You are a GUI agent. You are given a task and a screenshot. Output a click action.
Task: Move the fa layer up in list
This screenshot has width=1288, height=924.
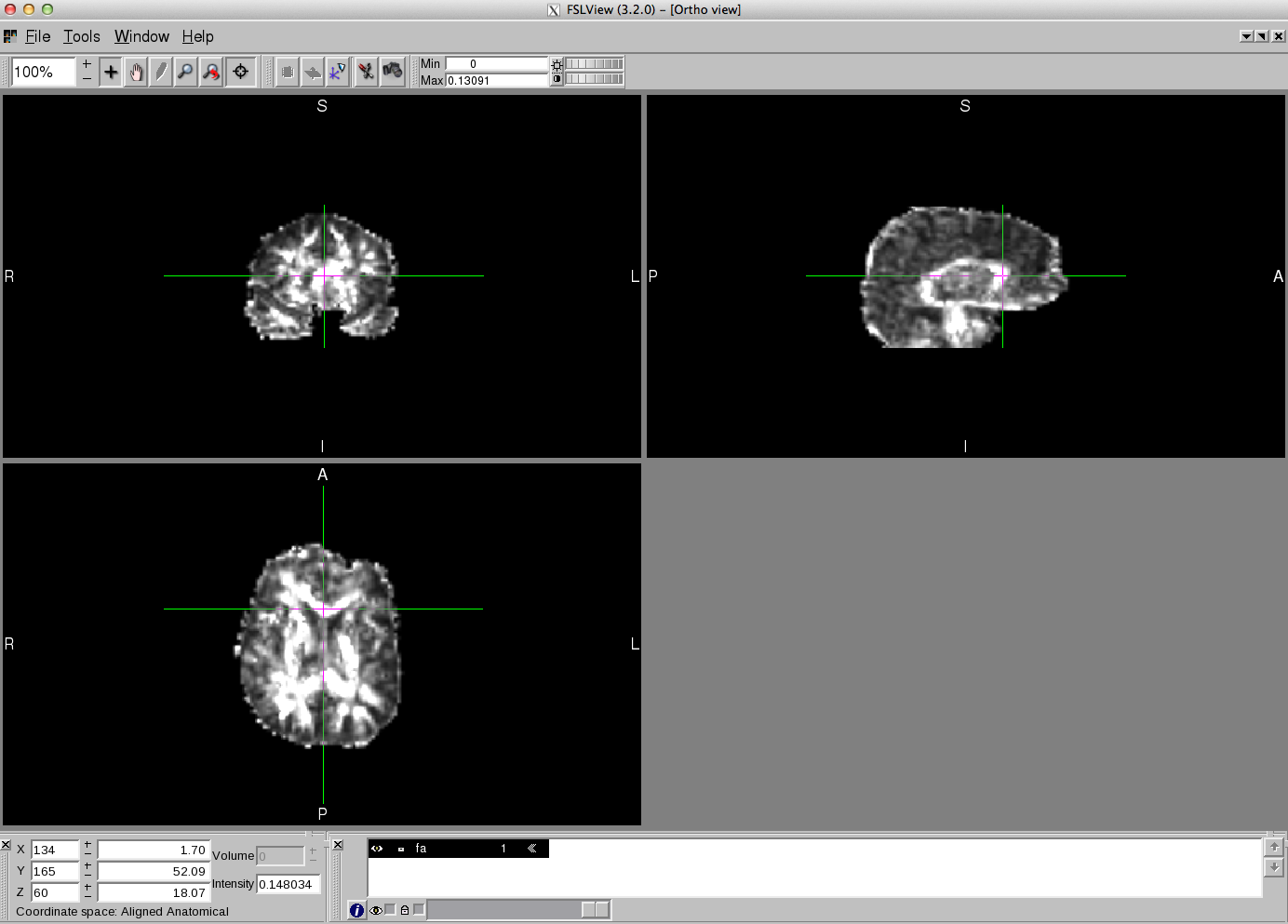point(1274,847)
